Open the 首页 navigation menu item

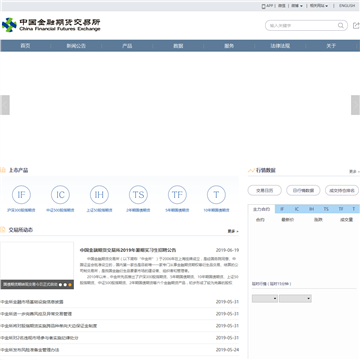tap(25, 46)
